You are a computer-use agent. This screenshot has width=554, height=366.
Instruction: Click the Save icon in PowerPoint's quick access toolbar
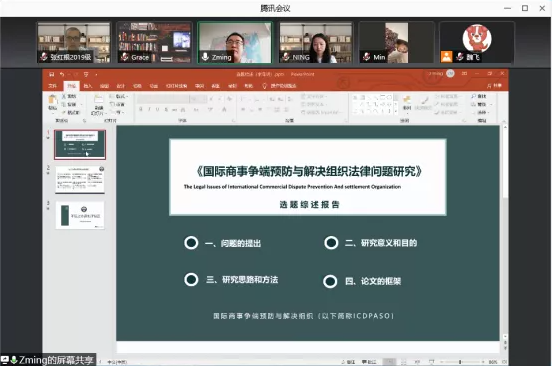(x=52, y=74)
